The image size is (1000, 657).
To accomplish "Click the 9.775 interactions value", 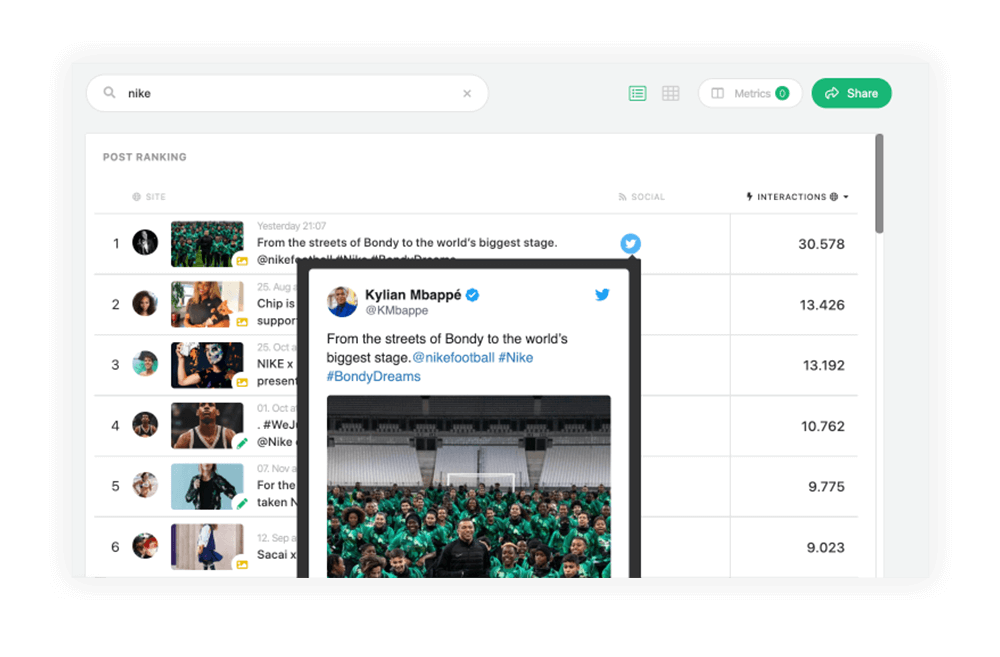I will pyautogui.click(x=826, y=487).
